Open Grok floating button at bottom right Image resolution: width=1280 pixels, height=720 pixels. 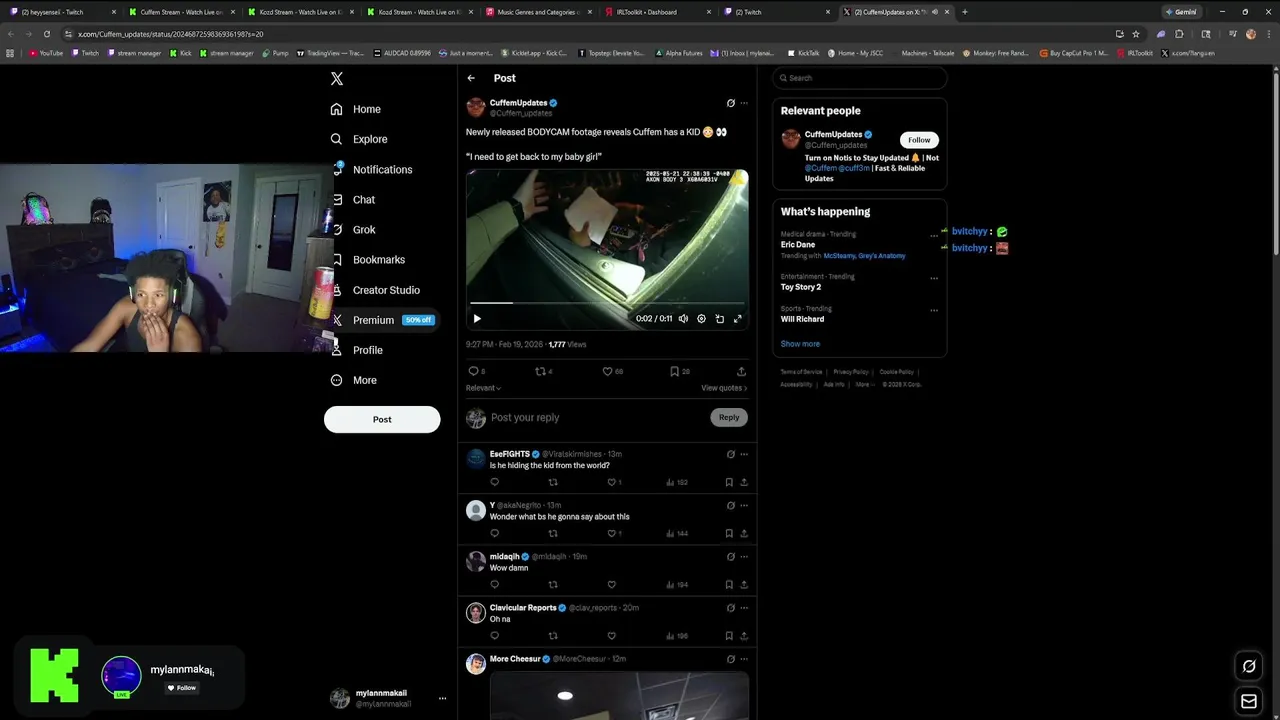tap(1249, 666)
